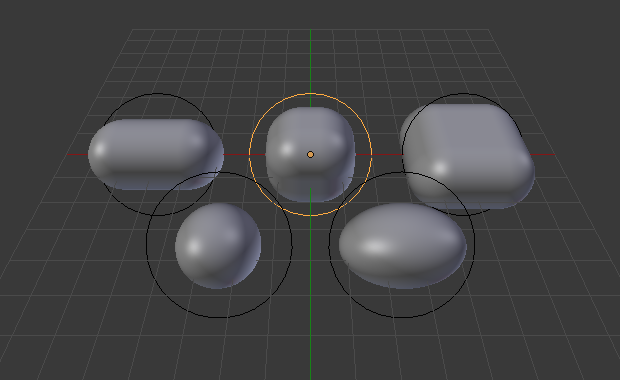Viewport: 620px width, 380px height.
Task: Select the ellipsoid metaball object
Action: [x=403, y=246]
